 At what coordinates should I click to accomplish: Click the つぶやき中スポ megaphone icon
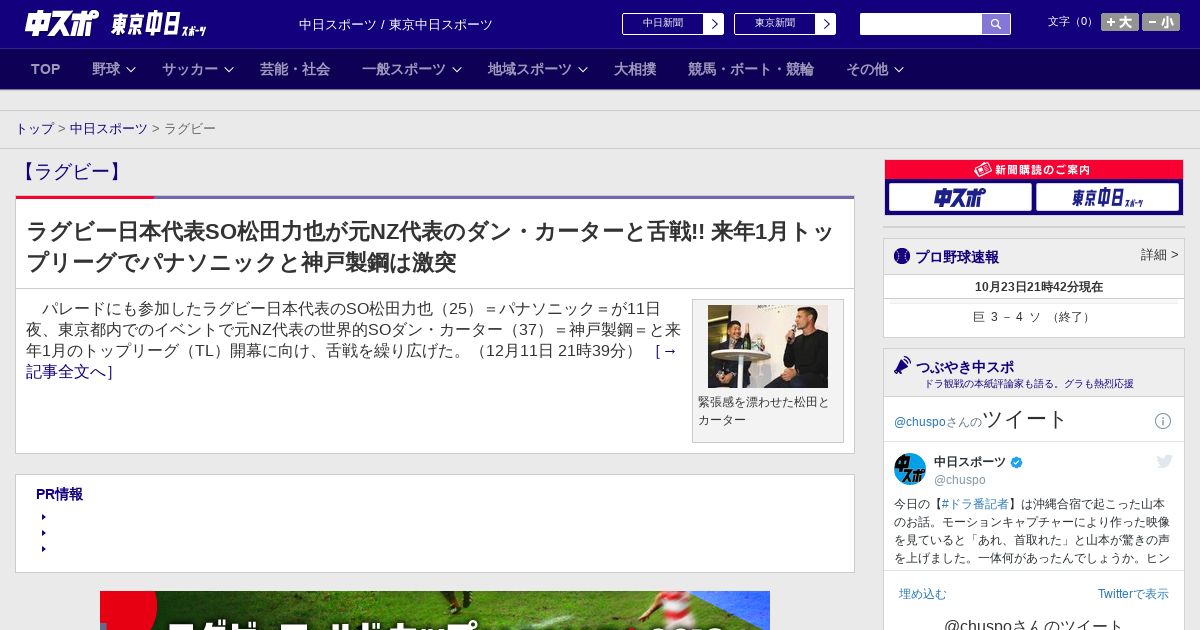[903, 366]
